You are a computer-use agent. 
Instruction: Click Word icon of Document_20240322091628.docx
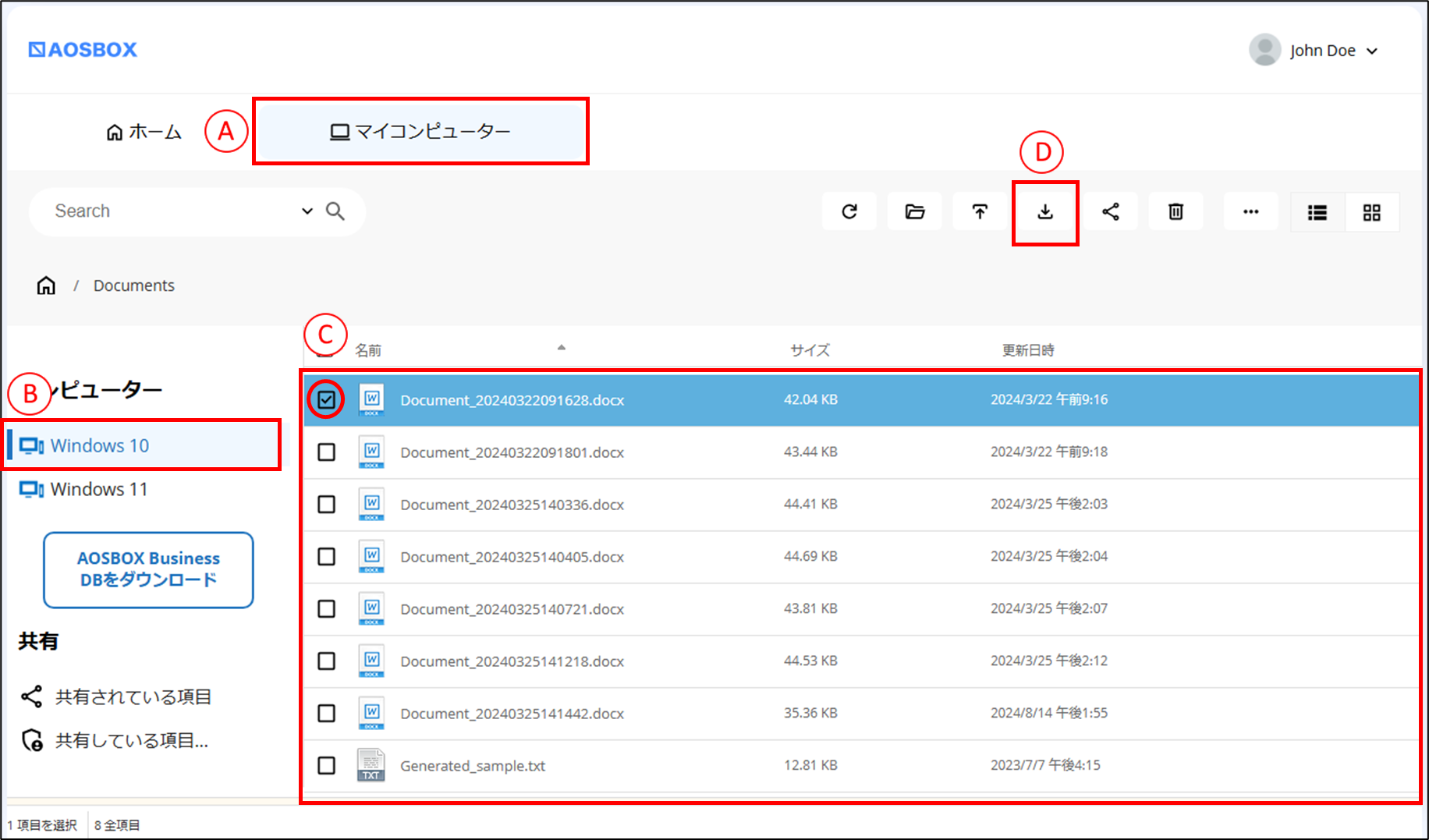click(371, 400)
